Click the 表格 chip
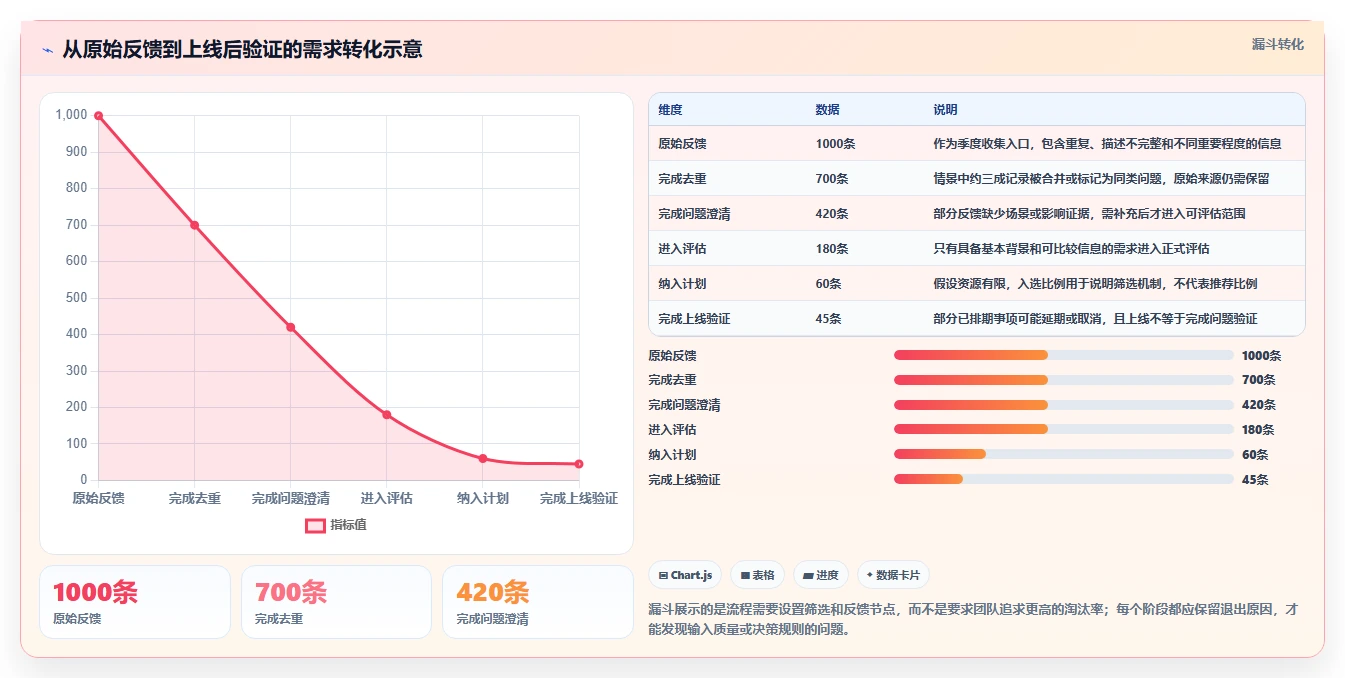 [757, 575]
